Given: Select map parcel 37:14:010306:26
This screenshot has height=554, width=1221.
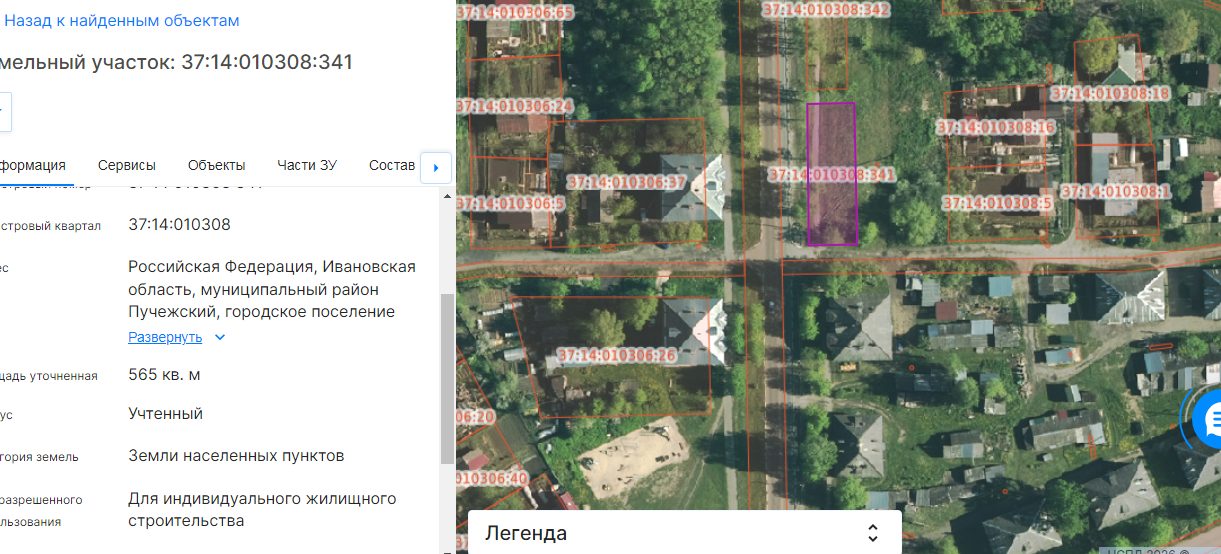Looking at the screenshot, I should tap(617, 355).
